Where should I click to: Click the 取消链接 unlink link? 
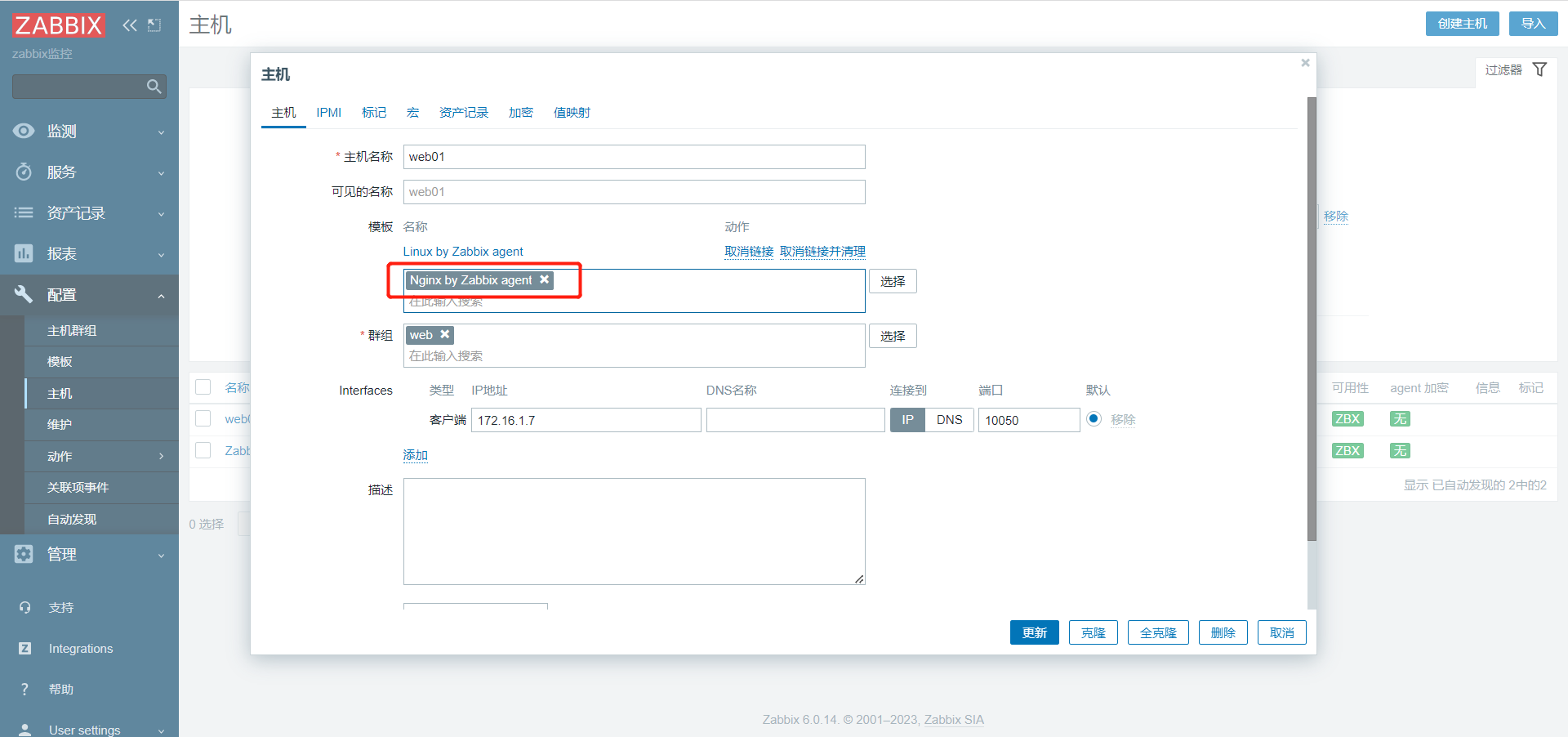click(749, 252)
